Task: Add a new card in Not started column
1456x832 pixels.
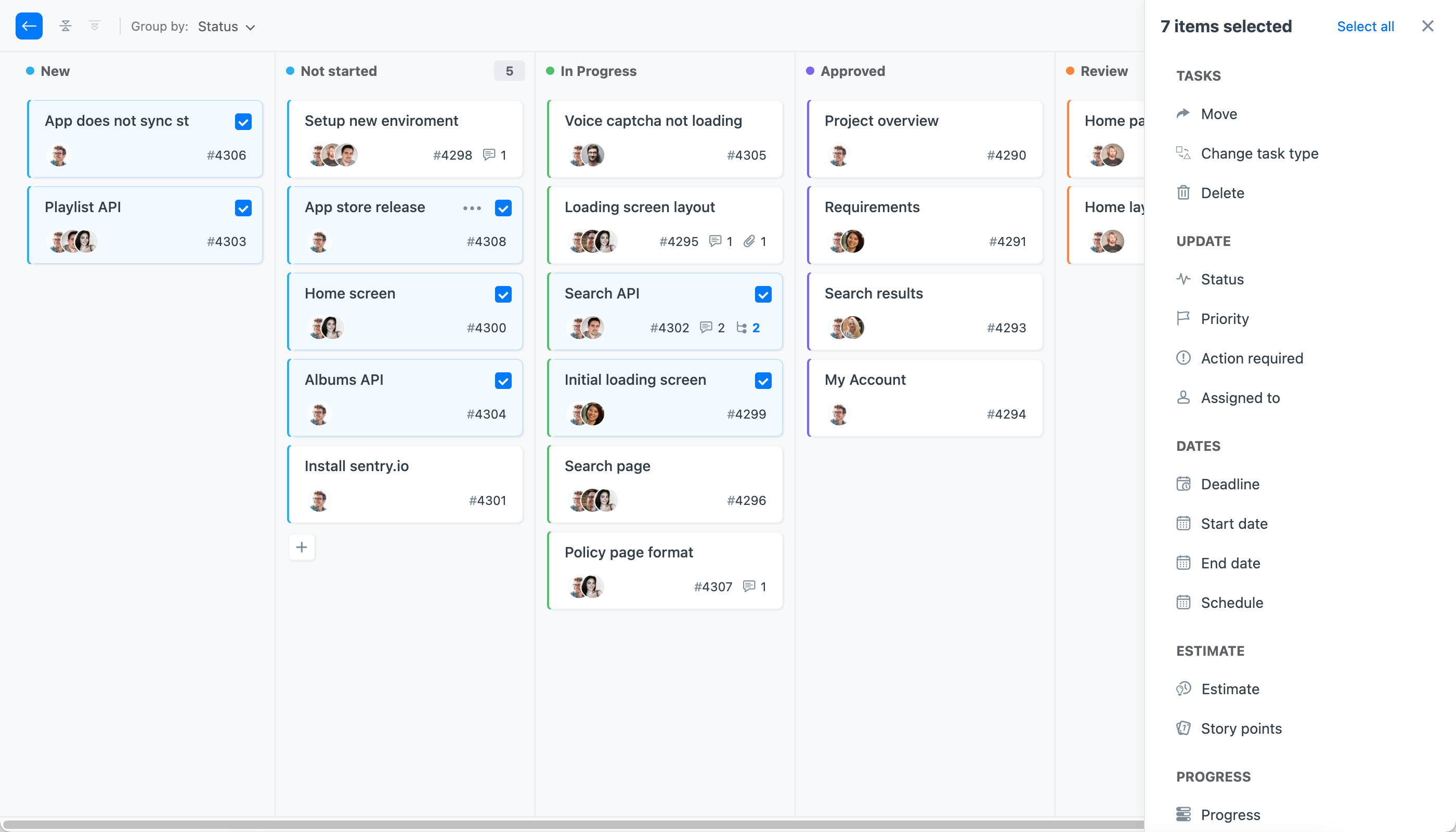Action: point(302,547)
